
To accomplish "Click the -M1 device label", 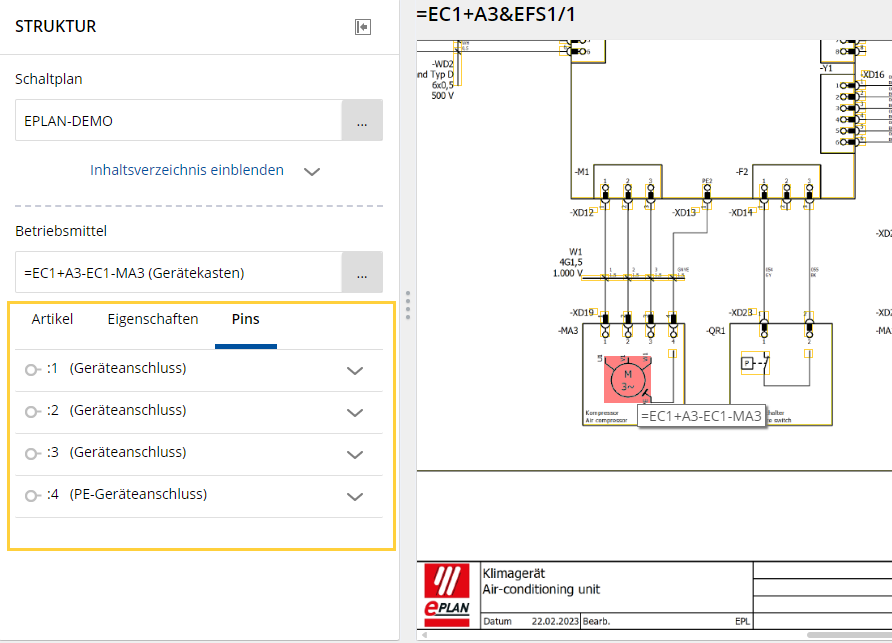I will coord(581,171).
